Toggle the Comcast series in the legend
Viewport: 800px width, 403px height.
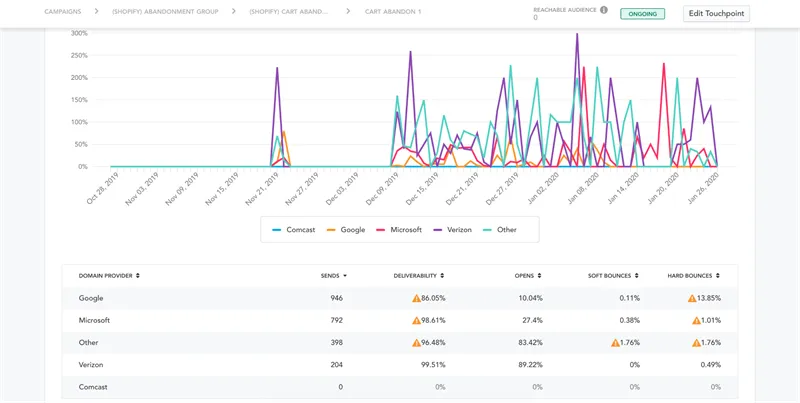click(x=293, y=230)
